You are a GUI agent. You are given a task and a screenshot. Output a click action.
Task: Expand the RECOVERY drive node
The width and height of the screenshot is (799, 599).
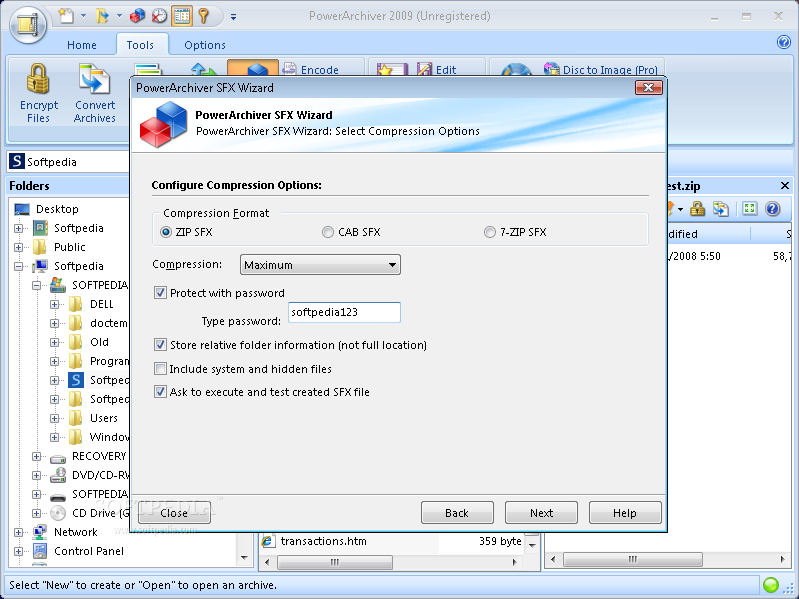[37, 456]
